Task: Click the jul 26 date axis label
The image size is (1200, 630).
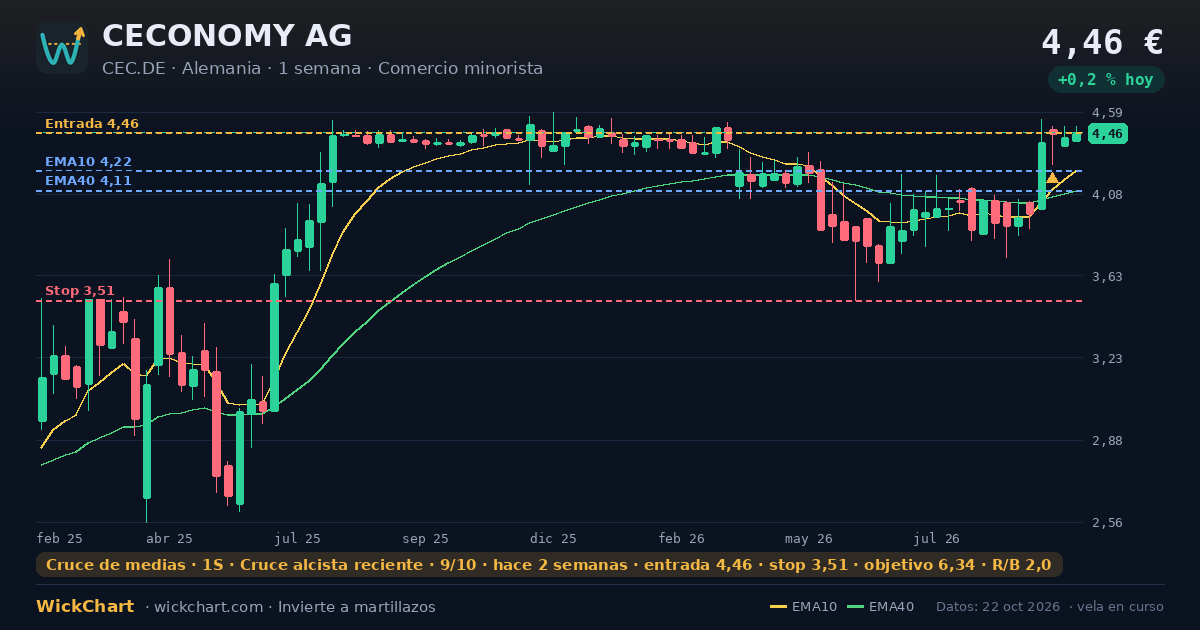Action: (x=937, y=538)
